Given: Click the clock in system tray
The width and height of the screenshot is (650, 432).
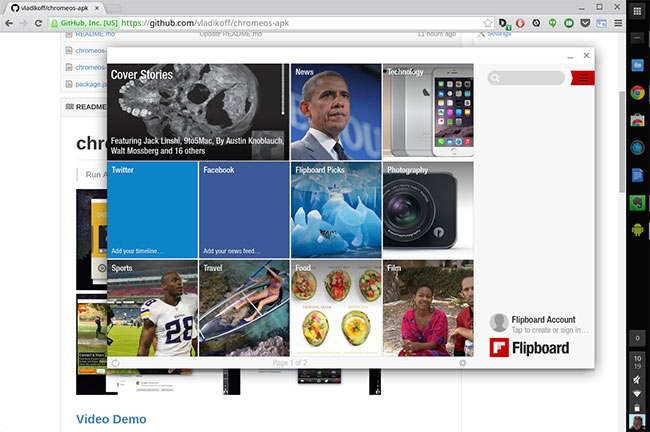Looking at the screenshot, I should (637, 362).
